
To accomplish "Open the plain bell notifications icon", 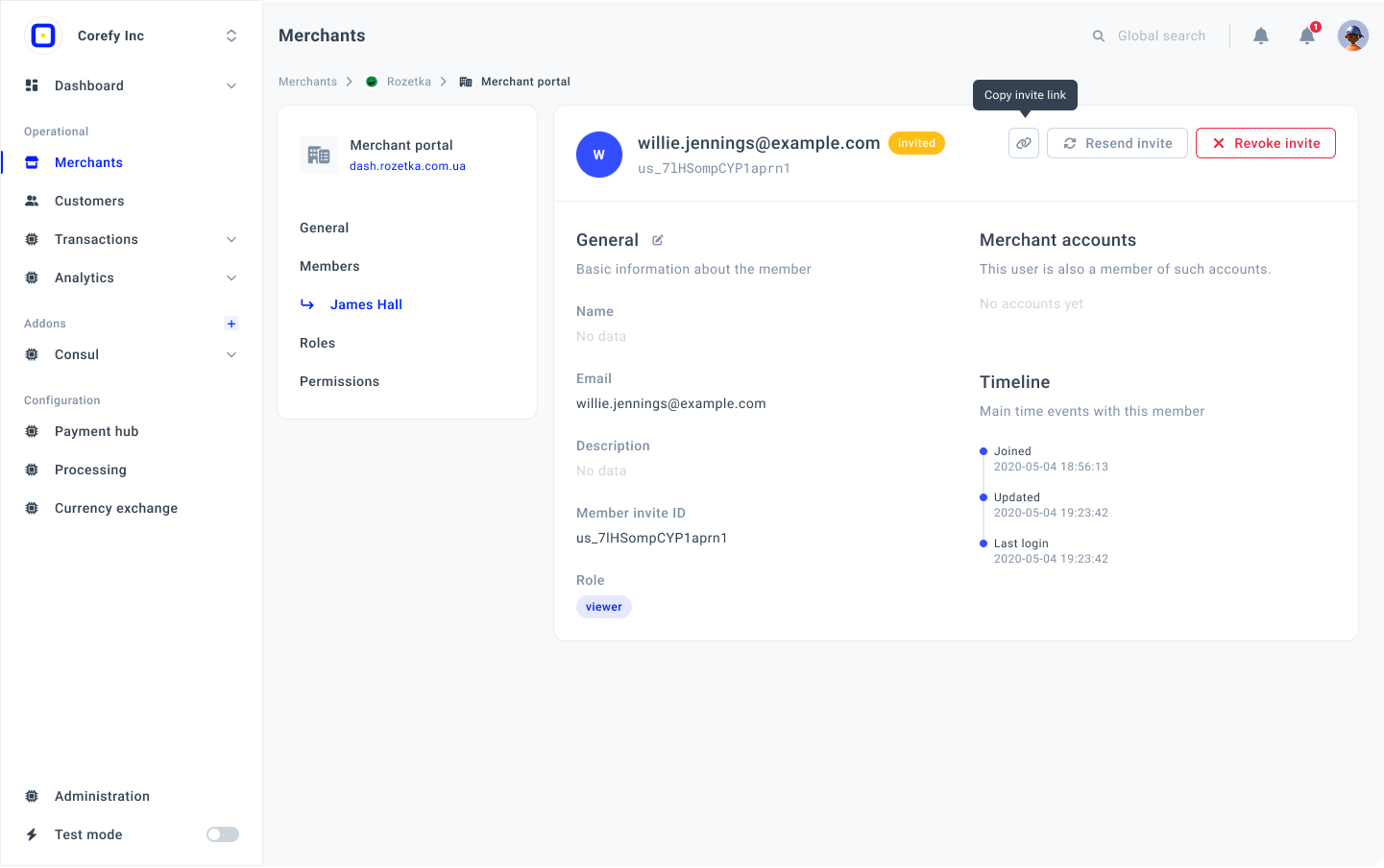I will coord(1261,36).
